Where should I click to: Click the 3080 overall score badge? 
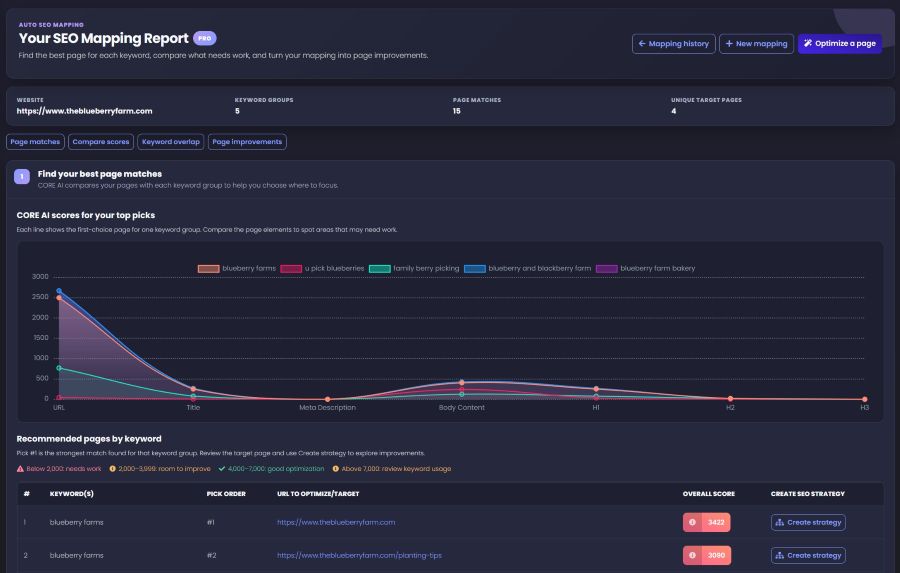tap(707, 555)
